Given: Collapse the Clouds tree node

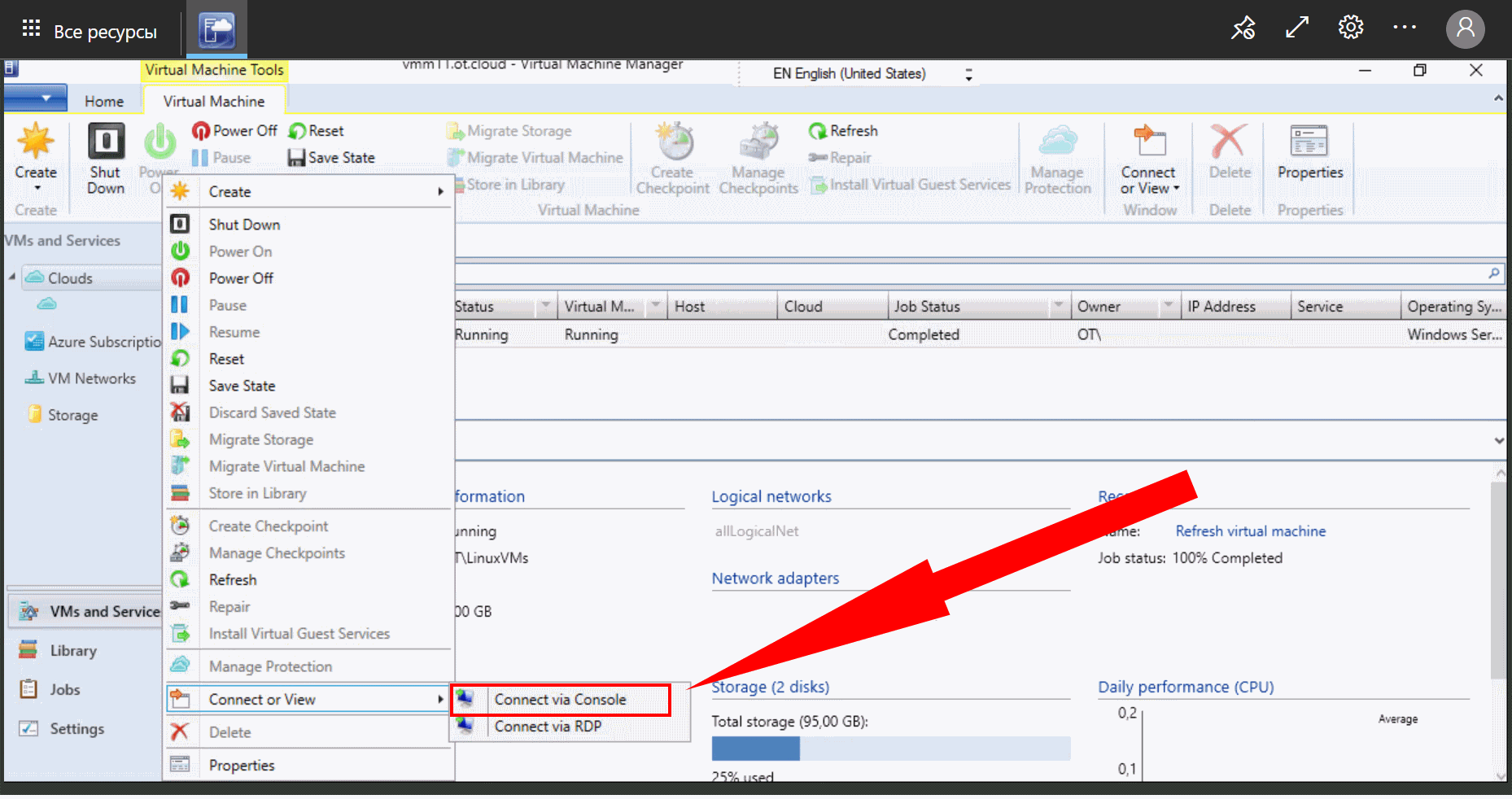Looking at the screenshot, I should (12, 277).
